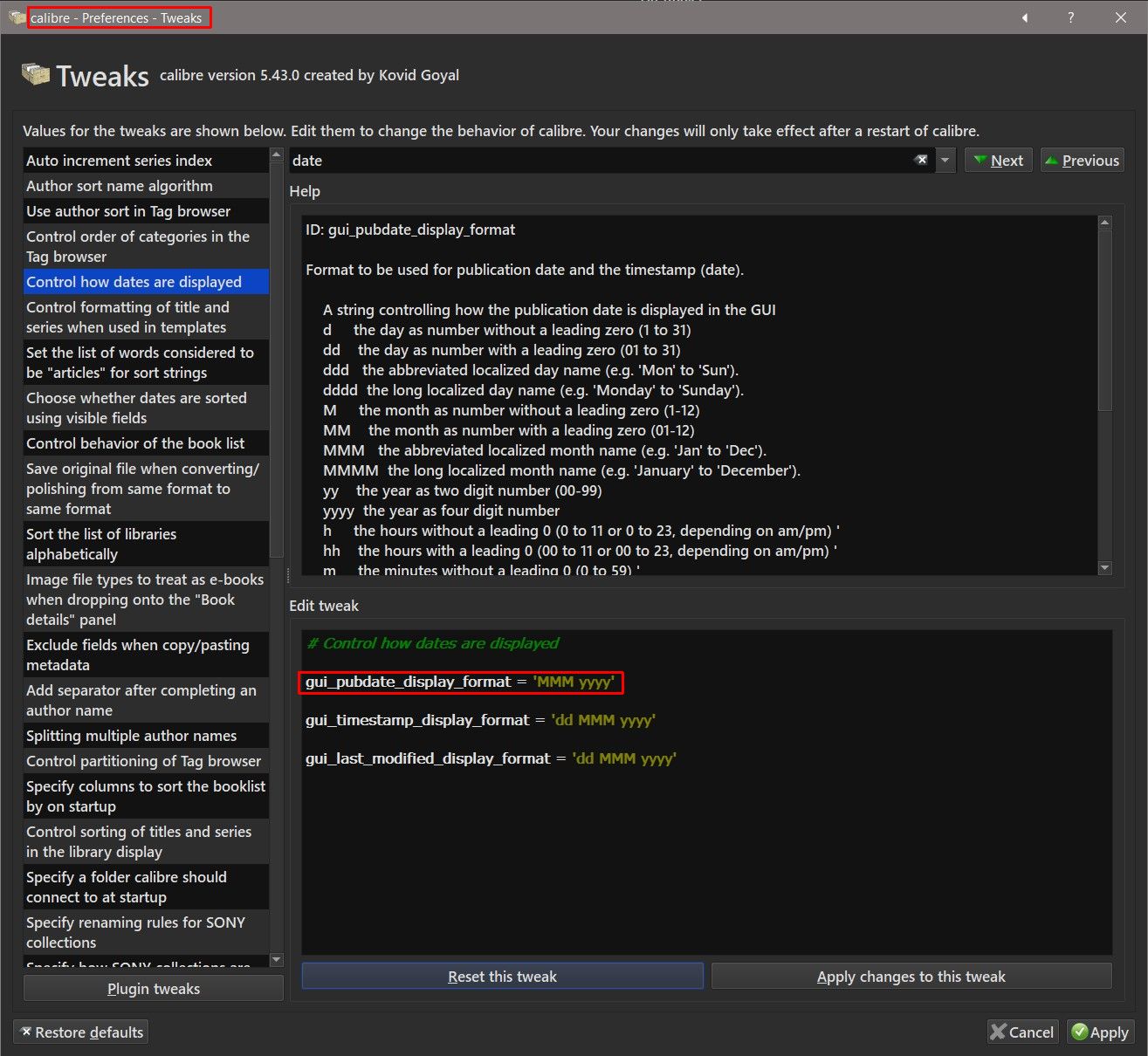Click the 'ID: gui_pubdate_display_format' help text
The image size is (1148, 1056).
[410, 230]
